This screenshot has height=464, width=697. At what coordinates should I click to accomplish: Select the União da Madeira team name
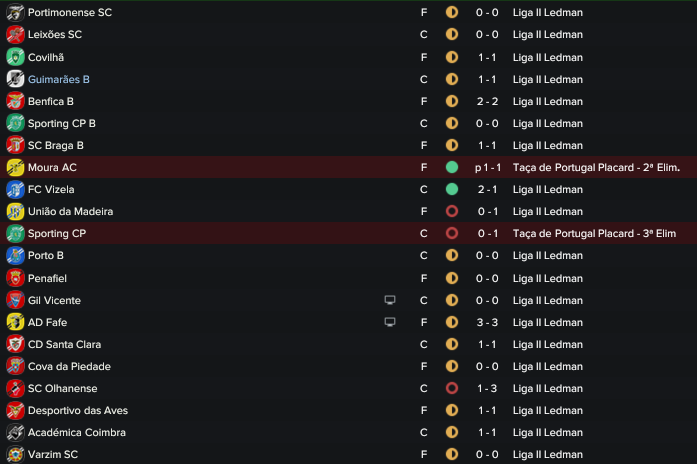point(70,212)
